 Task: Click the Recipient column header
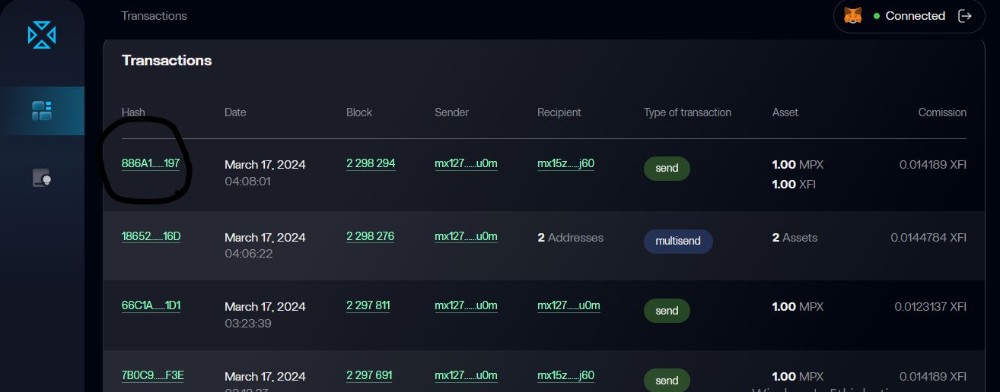click(x=559, y=112)
